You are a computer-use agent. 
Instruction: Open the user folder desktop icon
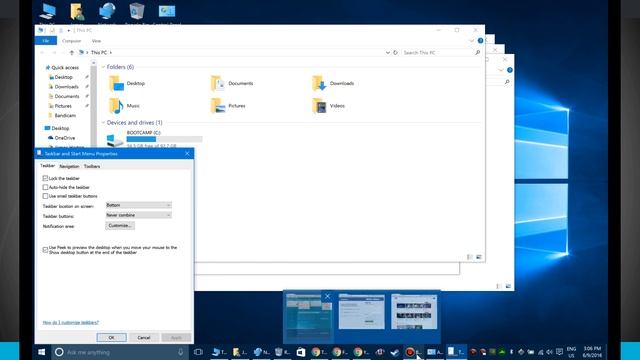[x=77, y=11]
